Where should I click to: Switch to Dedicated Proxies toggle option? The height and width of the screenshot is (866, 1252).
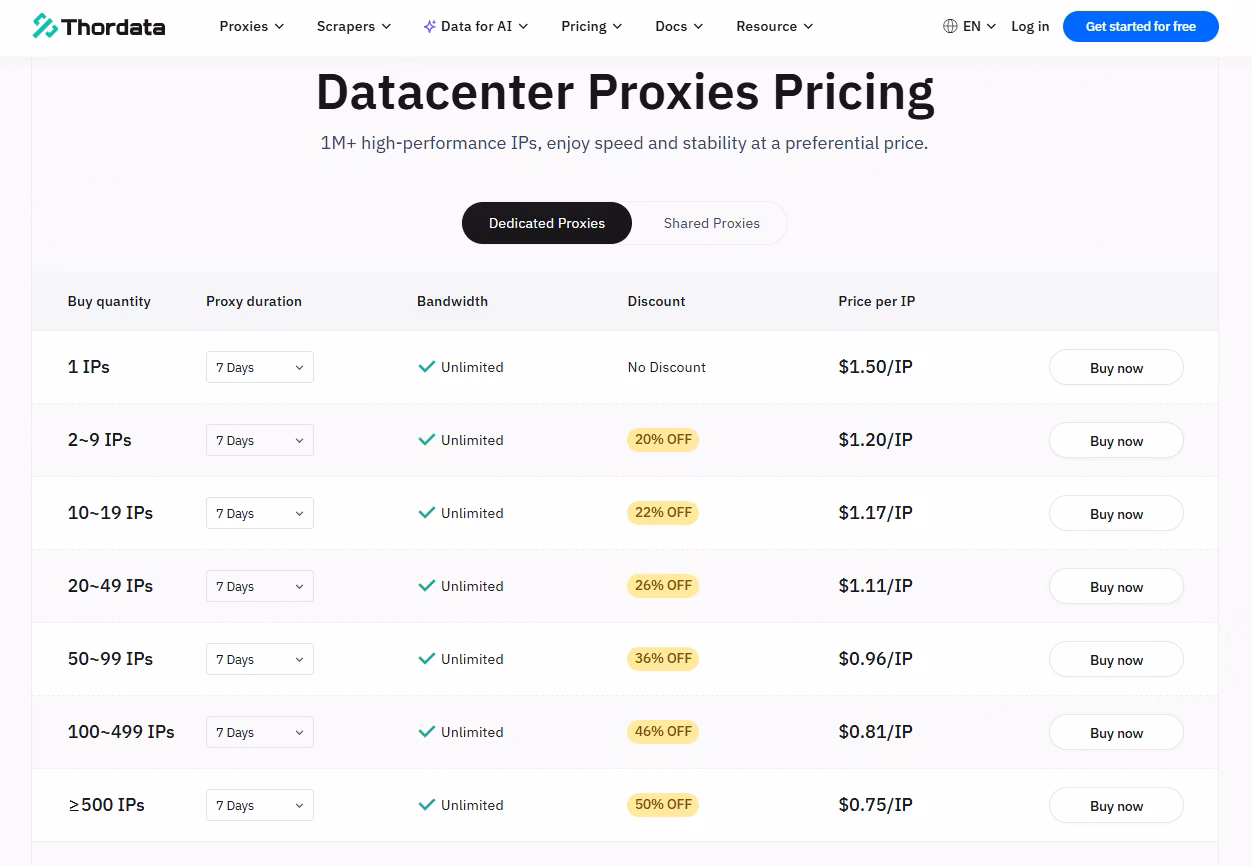tap(546, 223)
